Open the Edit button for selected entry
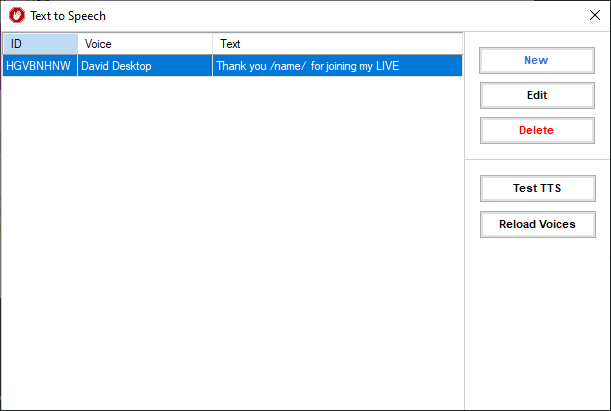Viewport: 611px width, 411px height. 537,95
